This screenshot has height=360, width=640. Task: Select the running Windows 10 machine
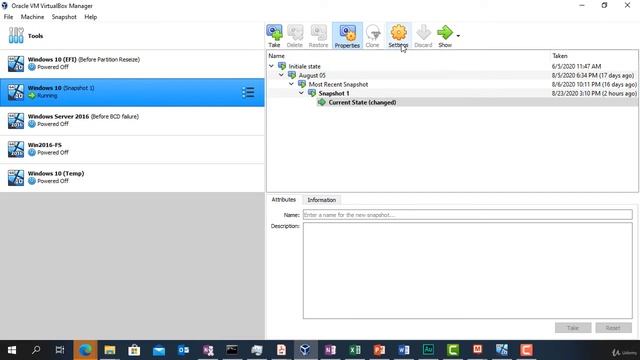[132, 92]
